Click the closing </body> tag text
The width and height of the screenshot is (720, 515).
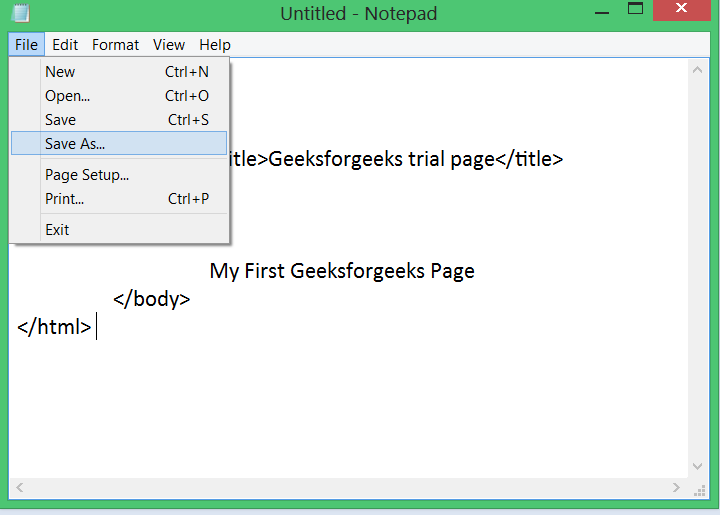pyautogui.click(x=152, y=299)
